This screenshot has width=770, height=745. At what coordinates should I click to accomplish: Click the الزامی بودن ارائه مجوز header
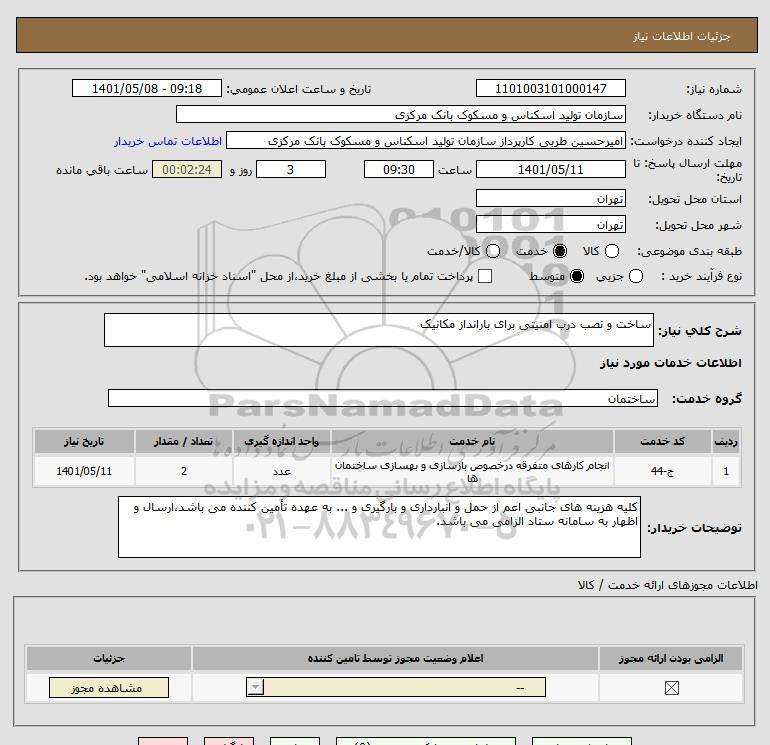click(x=671, y=658)
